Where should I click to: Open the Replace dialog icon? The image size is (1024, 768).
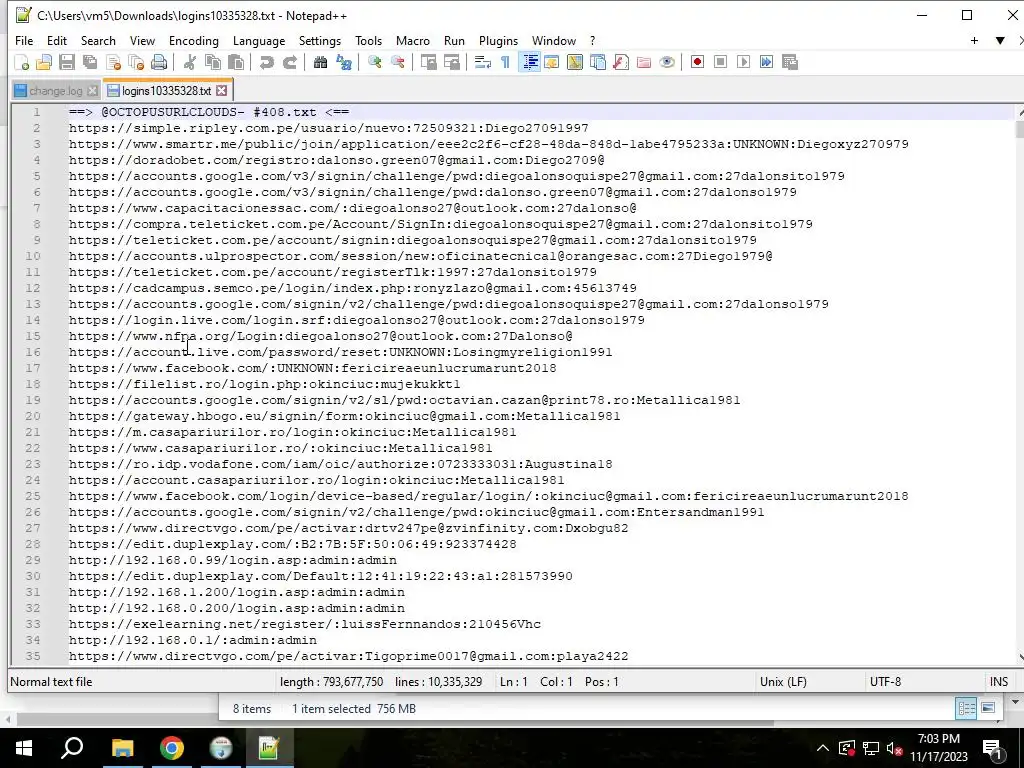[x=344, y=62]
